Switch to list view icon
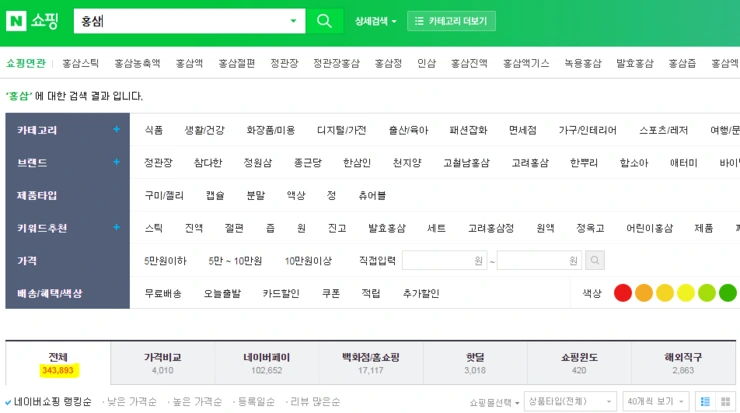Image resolution: width=740 pixels, height=413 pixels. coord(705,402)
